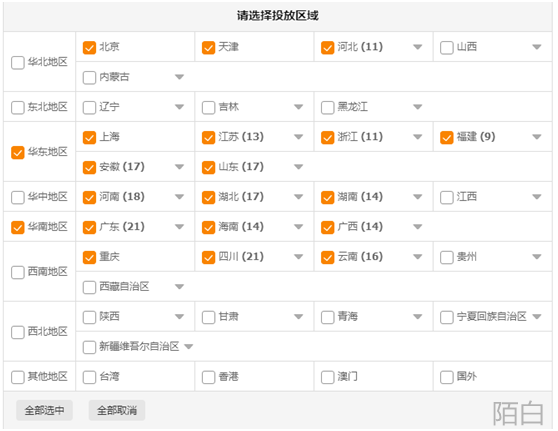Screen dimensions: 558x431
Task: Click the 全部选中 button
Action: [44, 410]
